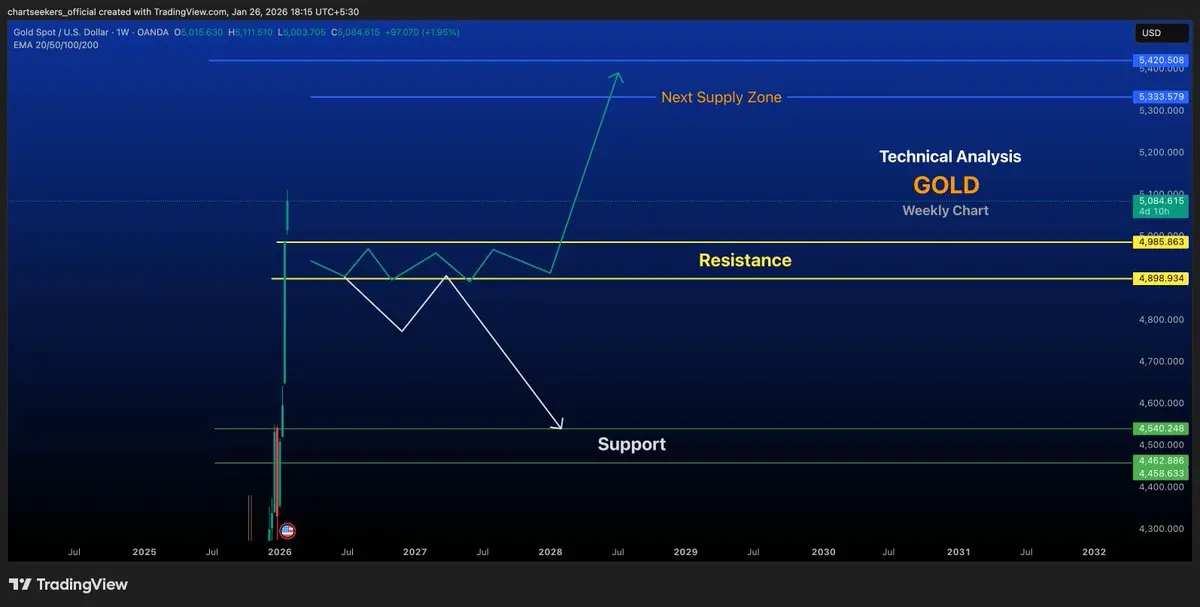Select the 'Weekly Chart' text annotation
Viewport: 1200px width, 607px height.
(945, 211)
